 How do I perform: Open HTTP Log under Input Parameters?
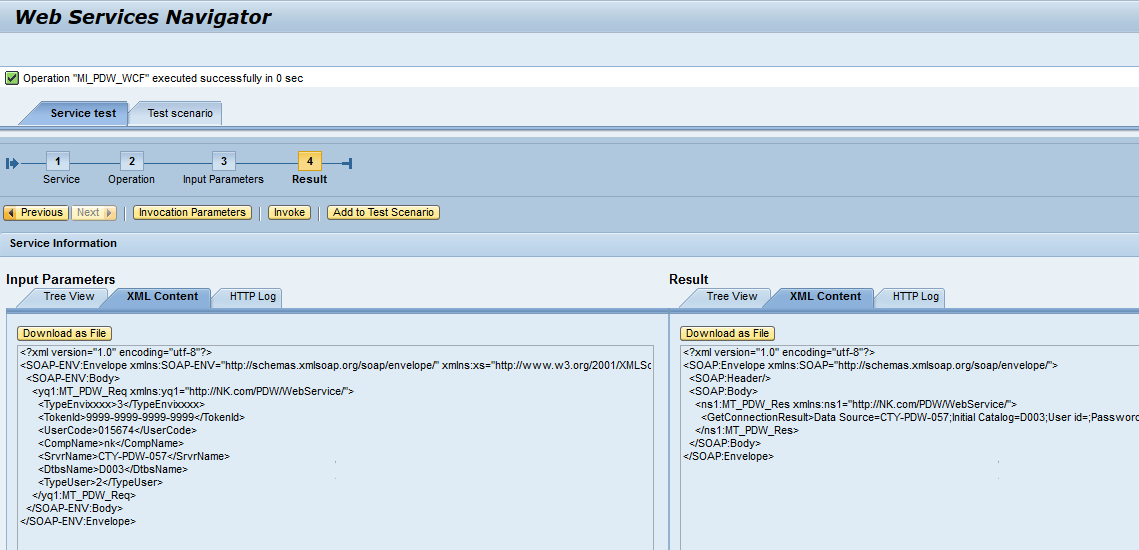click(252, 297)
